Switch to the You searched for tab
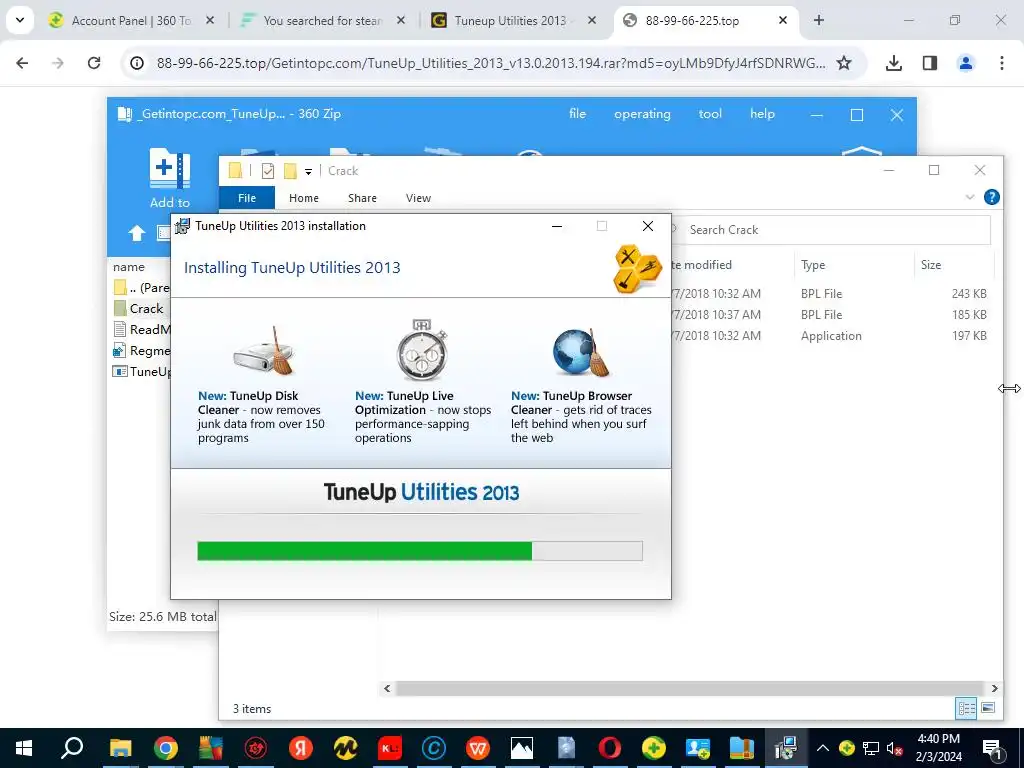Image resolution: width=1024 pixels, height=768 pixels. coord(323,21)
